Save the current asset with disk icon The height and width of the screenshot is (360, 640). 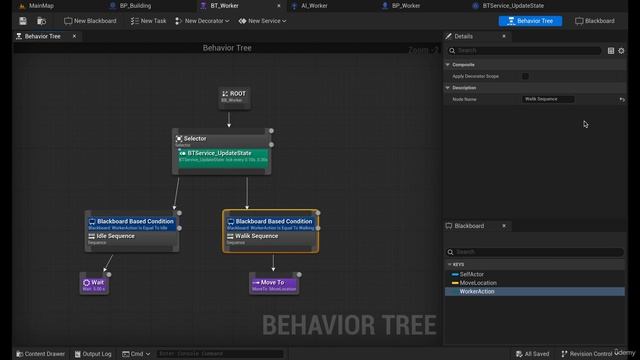point(23,21)
